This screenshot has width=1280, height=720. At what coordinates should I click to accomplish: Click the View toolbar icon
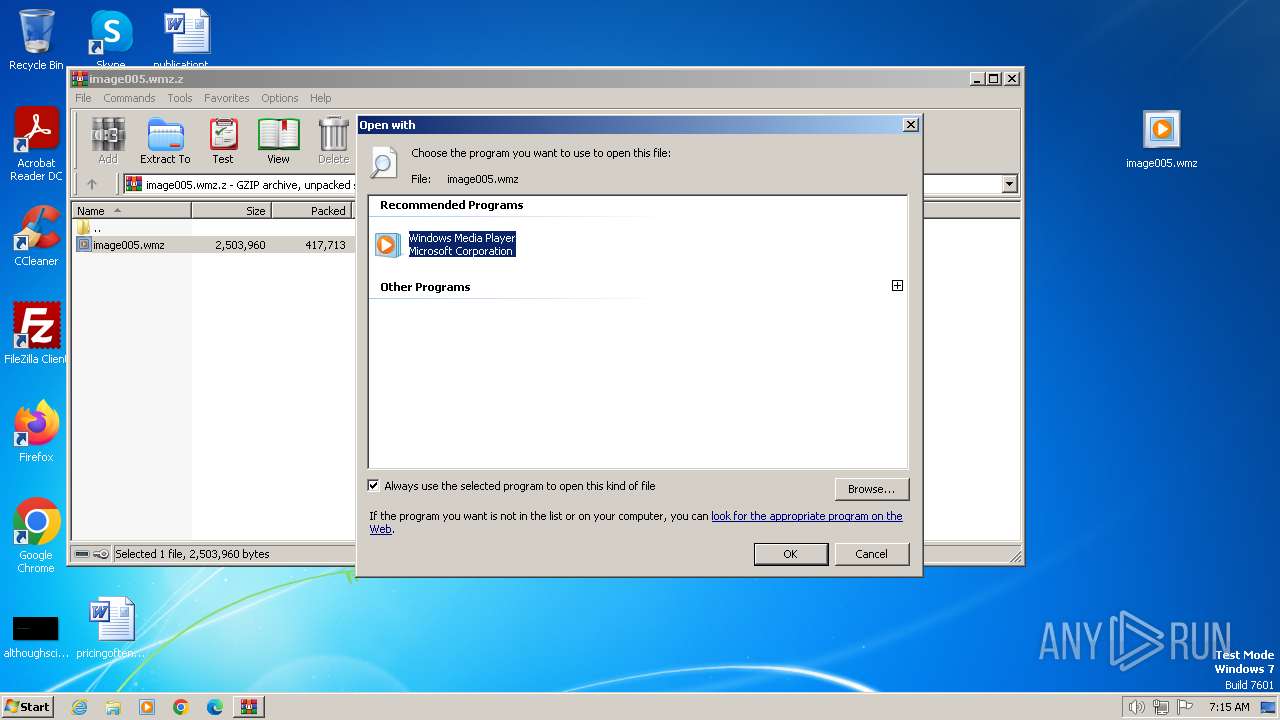[x=278, y=140]
